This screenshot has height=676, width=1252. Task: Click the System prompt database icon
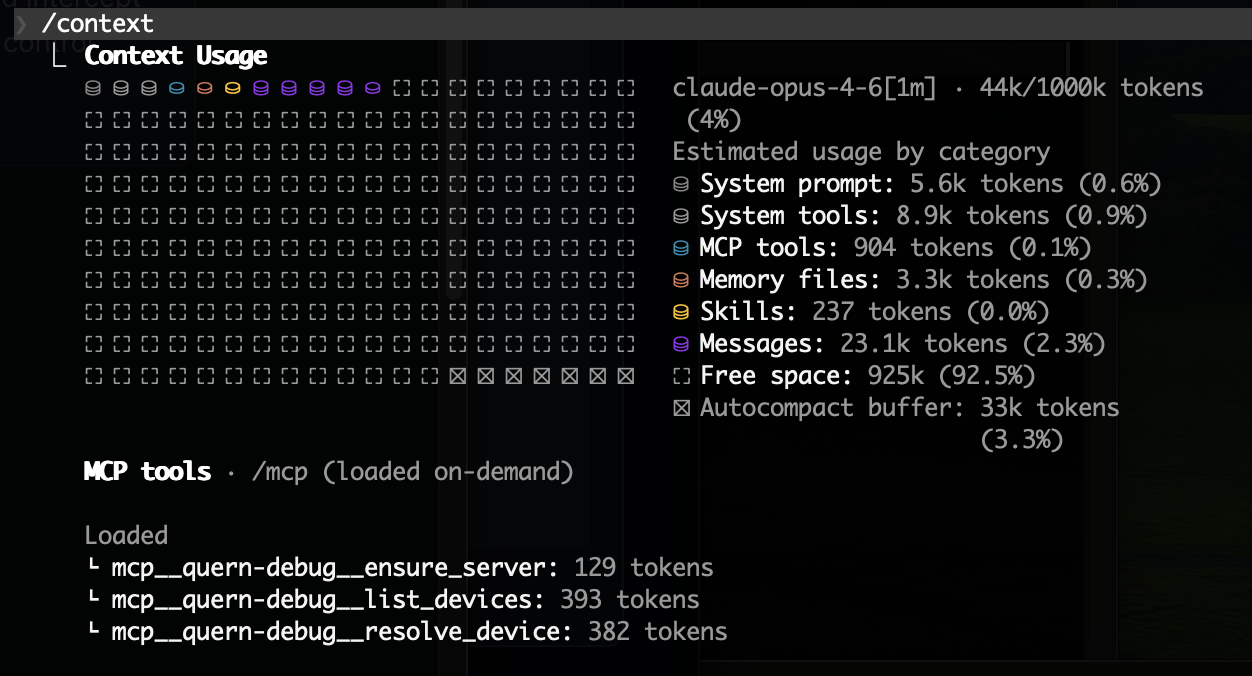682,183
